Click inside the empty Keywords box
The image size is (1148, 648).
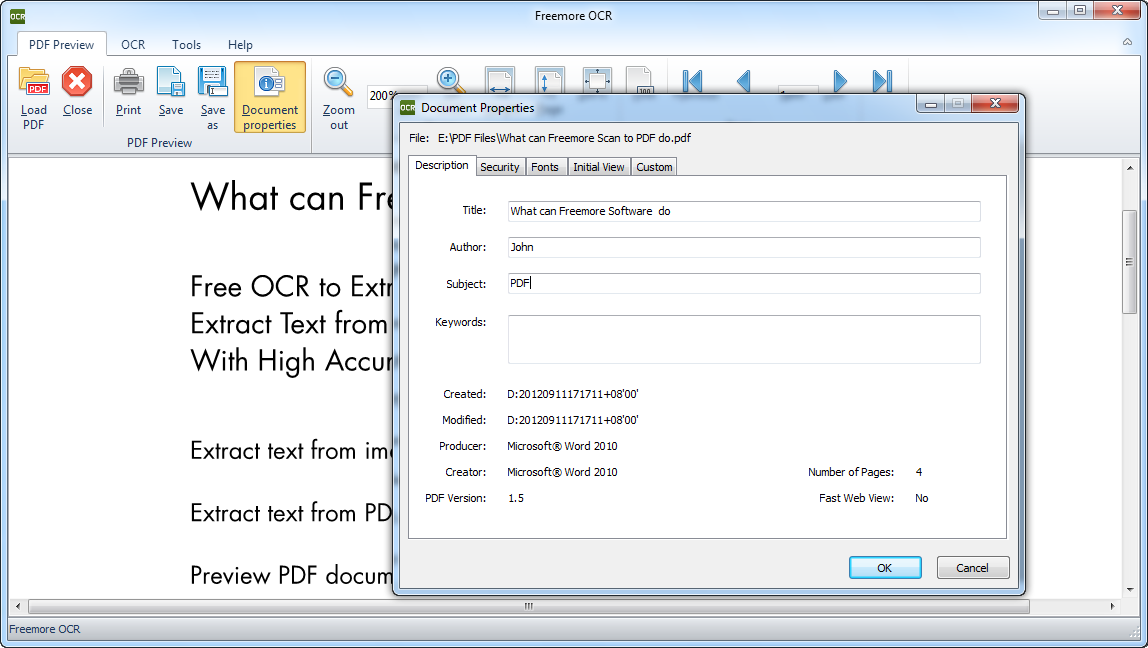click(x=744, y=339)
